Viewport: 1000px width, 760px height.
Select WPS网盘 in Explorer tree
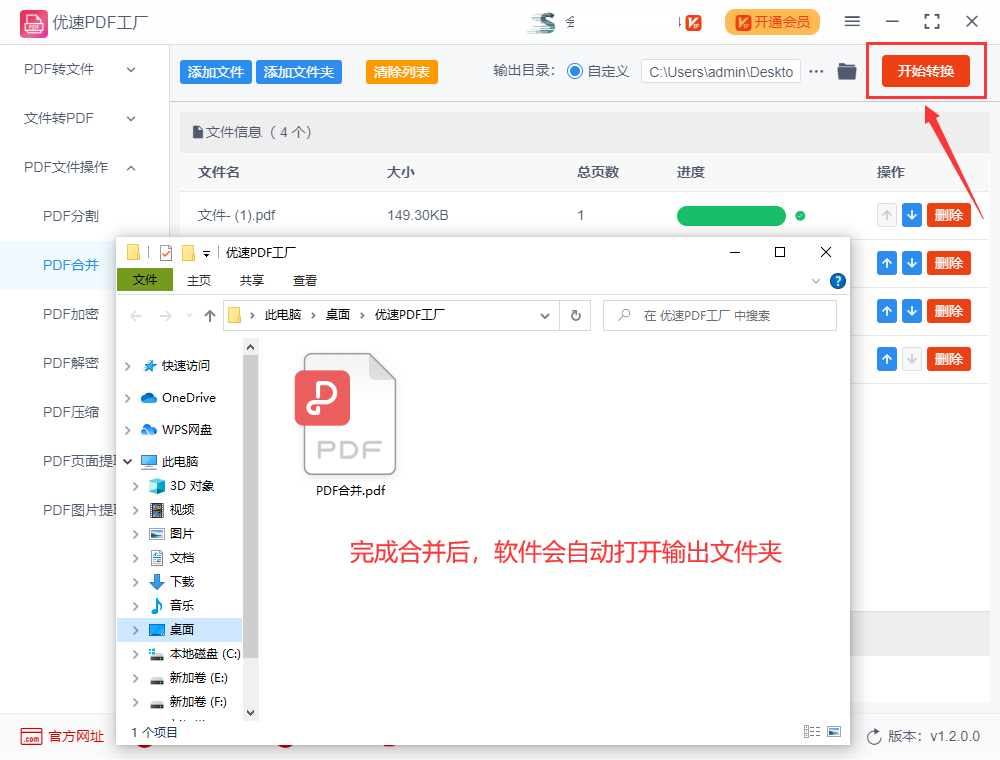point(187,430)
